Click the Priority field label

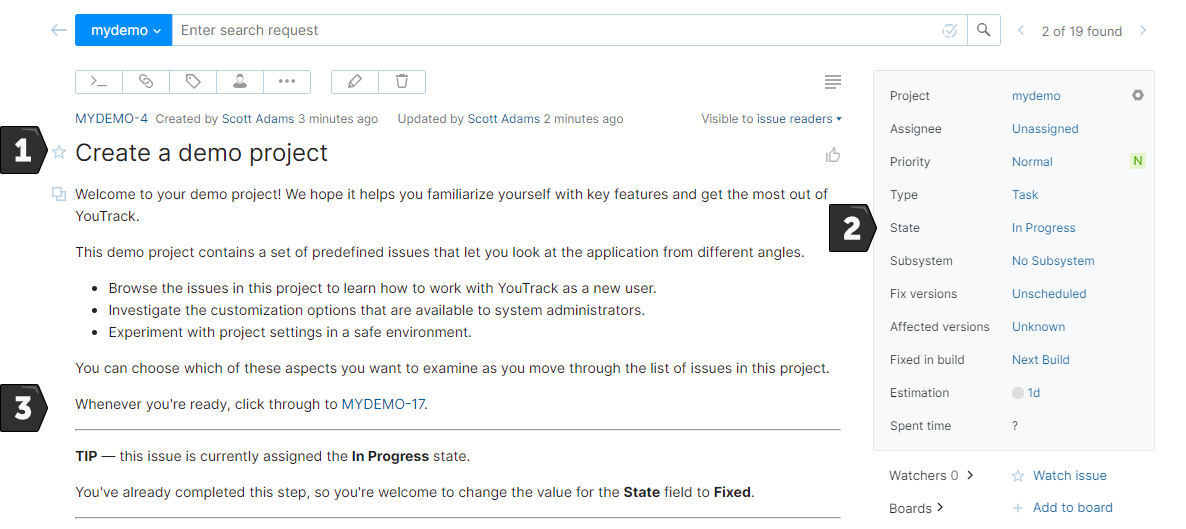click(x=910, y=162)
